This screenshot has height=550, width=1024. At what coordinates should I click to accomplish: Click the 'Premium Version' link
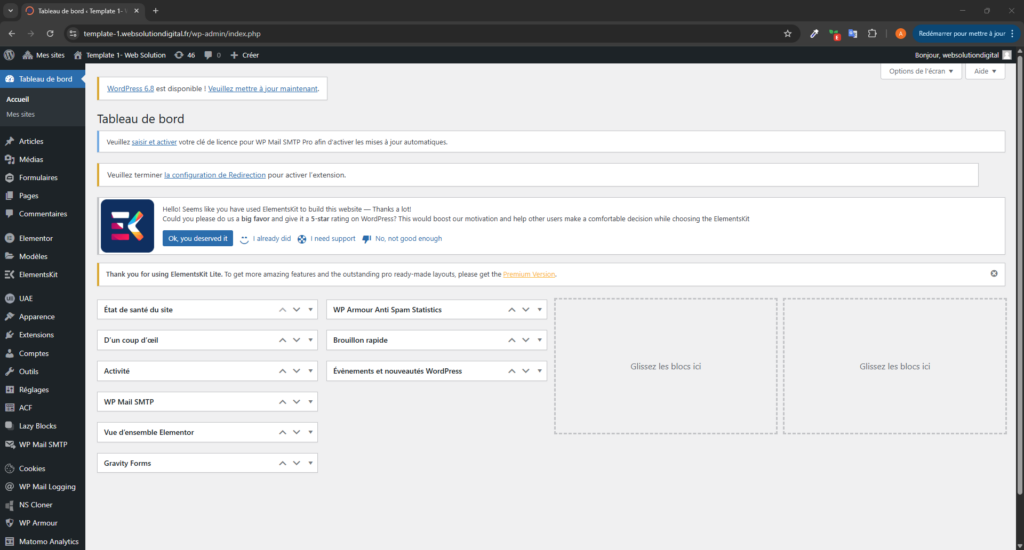(x=529, y=274)
